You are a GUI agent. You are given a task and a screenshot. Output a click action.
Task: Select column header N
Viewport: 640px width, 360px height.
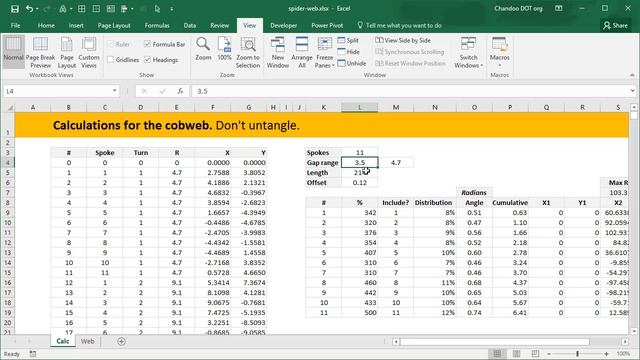coord(435,107)
